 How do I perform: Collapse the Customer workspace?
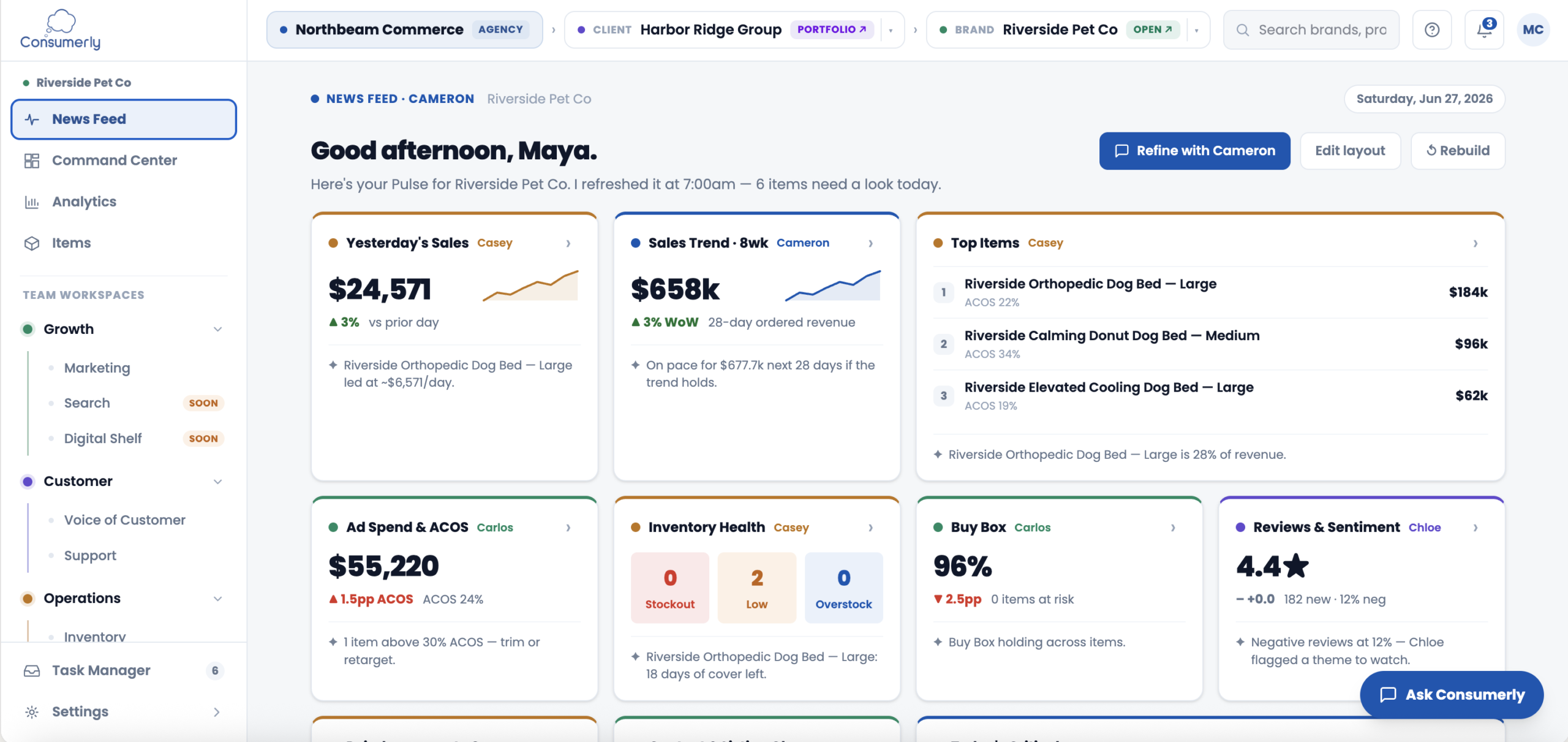(217, 482)
